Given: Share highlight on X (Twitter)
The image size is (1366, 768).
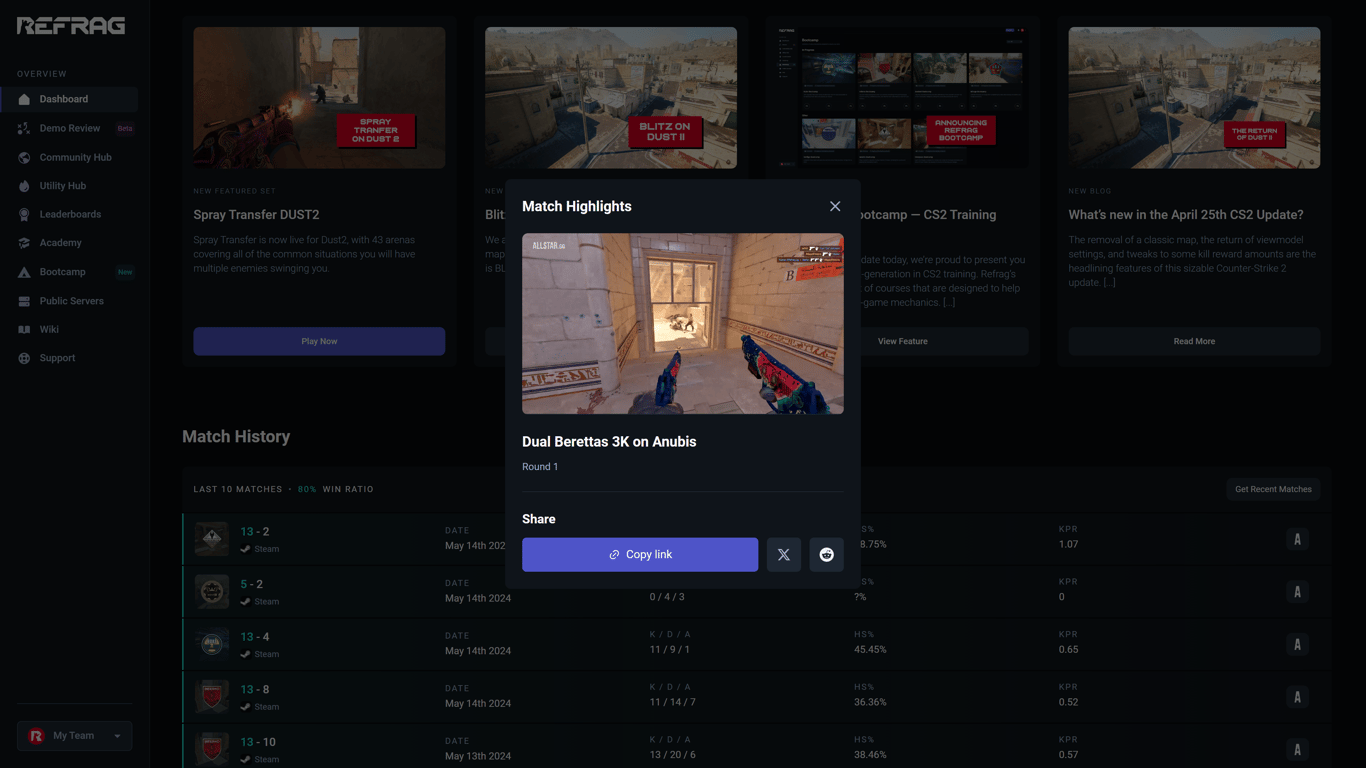Looking at the screenshot, I should tap(784, 555).
